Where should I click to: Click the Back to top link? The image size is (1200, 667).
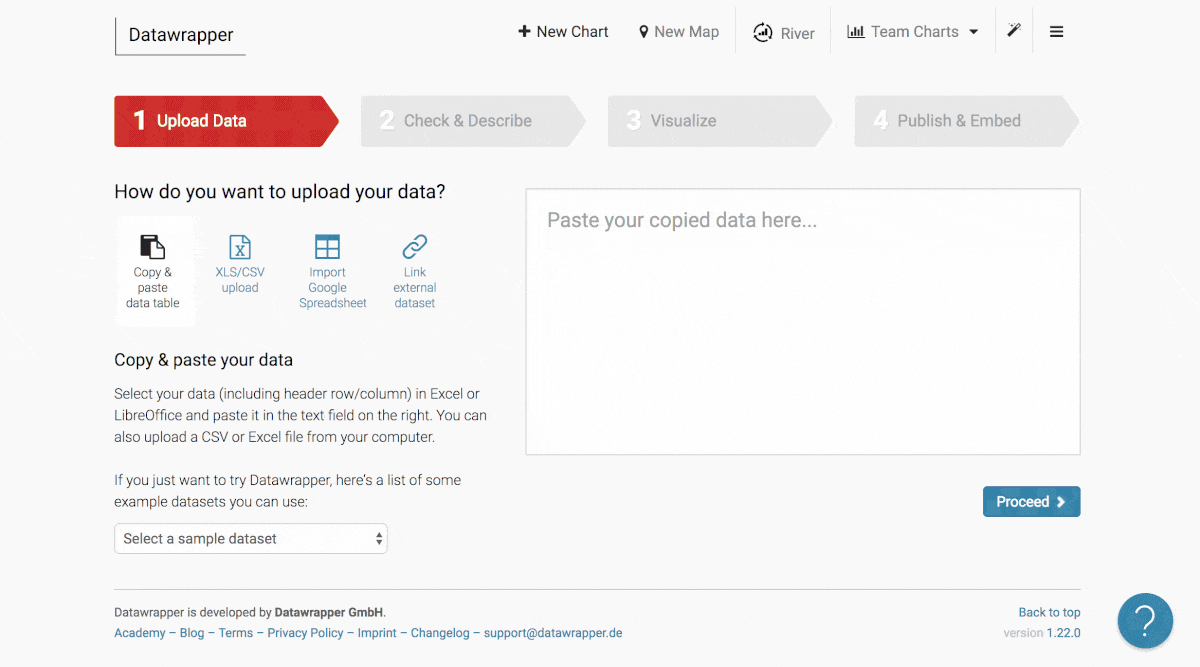[1049, 613]
